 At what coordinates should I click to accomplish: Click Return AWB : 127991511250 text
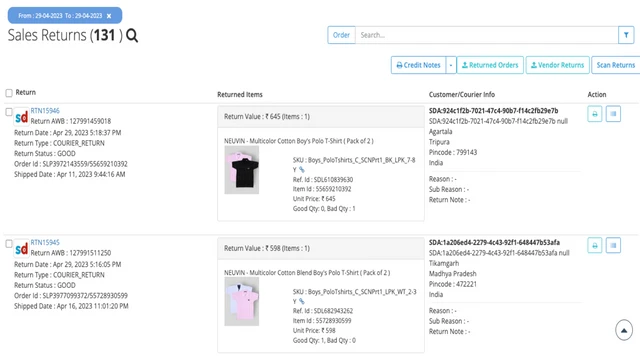[71, 253]
